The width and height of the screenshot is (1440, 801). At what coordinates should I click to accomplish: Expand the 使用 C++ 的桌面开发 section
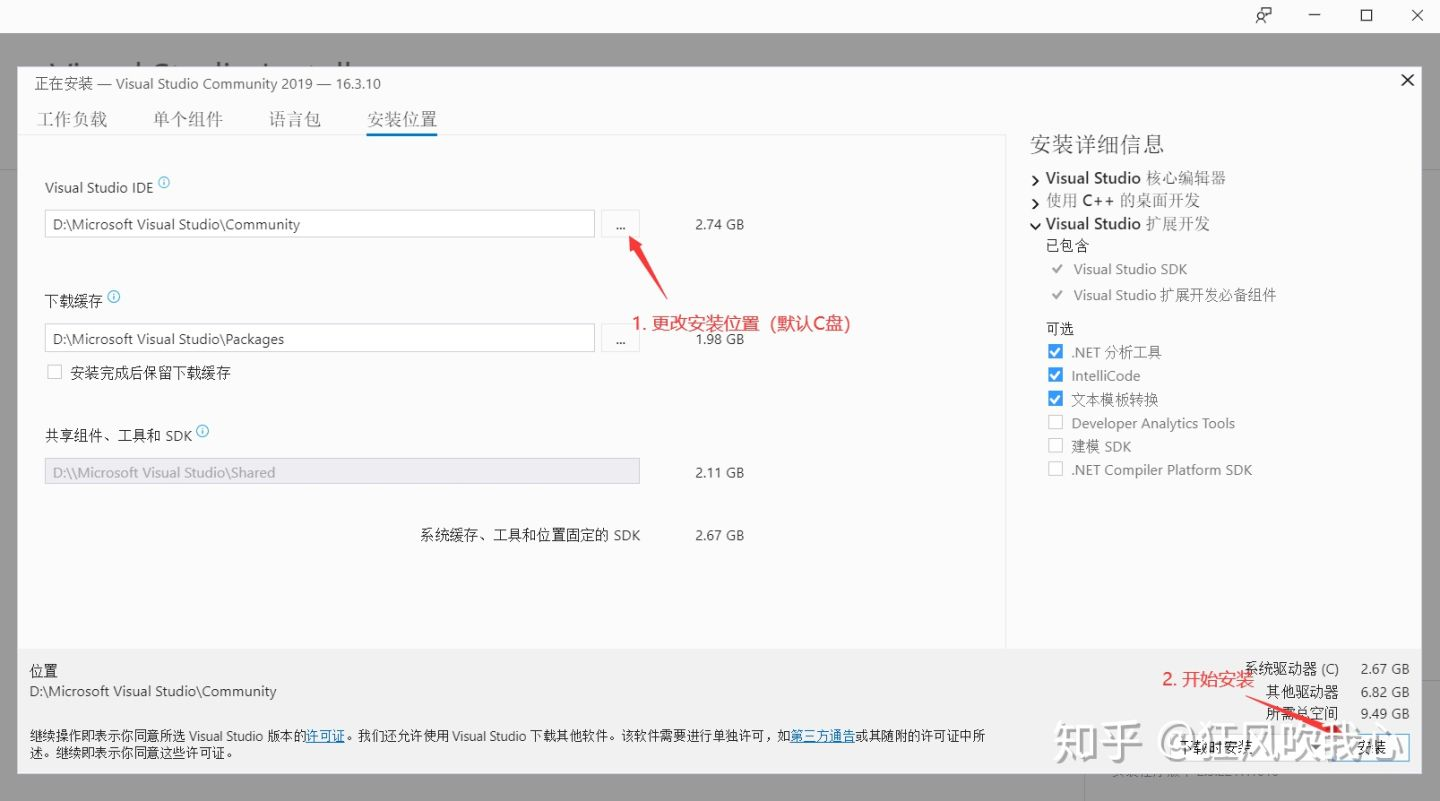click(x=1035, y=201)
